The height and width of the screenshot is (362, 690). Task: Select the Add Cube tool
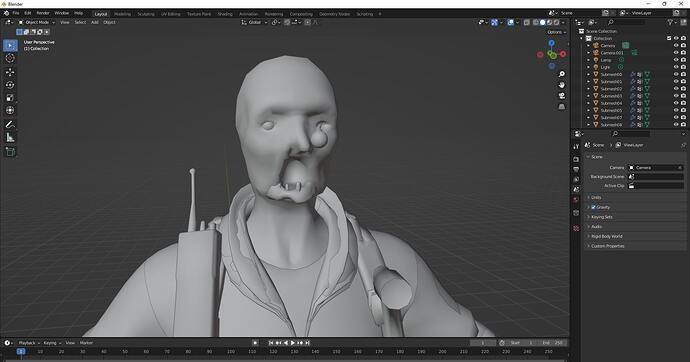tap(10, 152)
